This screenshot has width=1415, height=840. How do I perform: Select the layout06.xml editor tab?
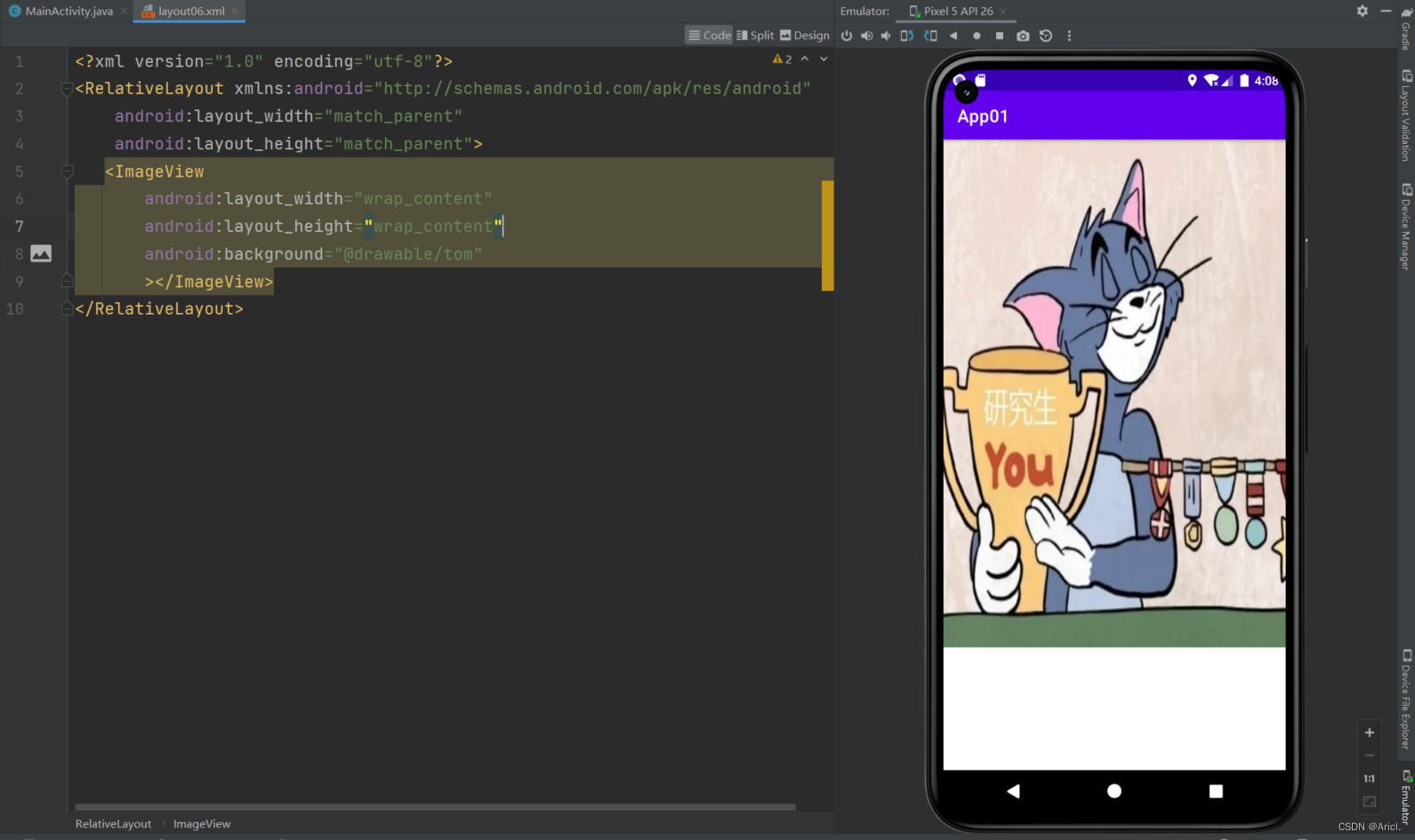191,12
